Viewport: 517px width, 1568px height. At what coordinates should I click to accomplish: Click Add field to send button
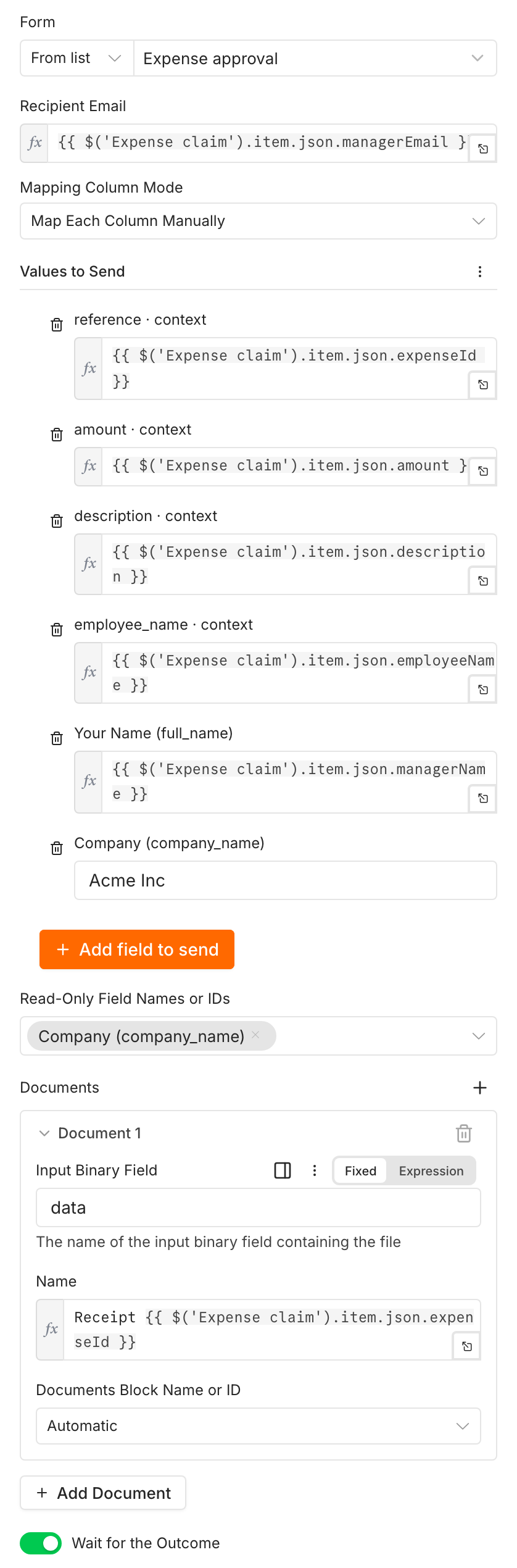137,949
